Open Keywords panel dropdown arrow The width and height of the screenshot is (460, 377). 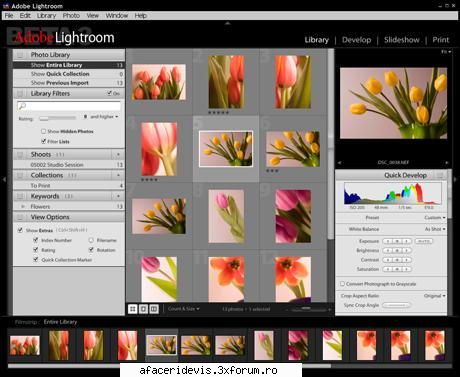tap(118, 196)
